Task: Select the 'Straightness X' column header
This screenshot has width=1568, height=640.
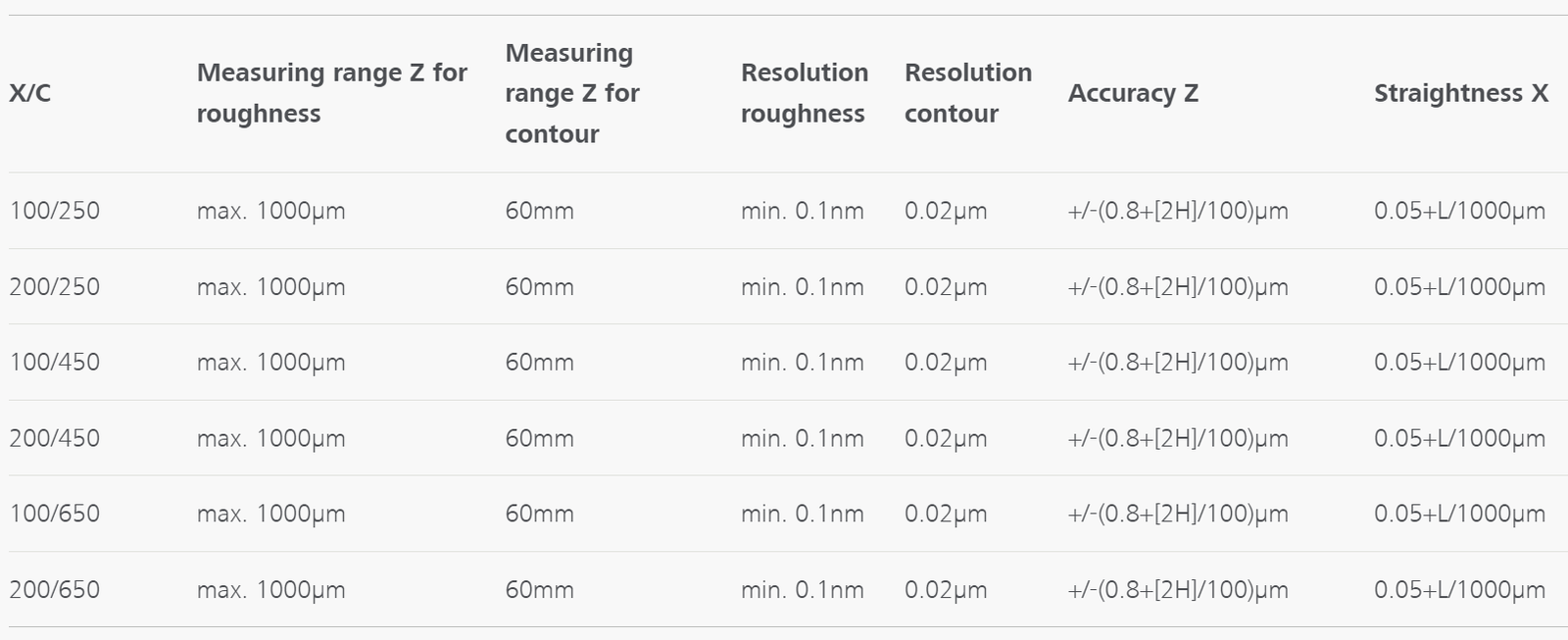Action: click(x=1460, y=93)
